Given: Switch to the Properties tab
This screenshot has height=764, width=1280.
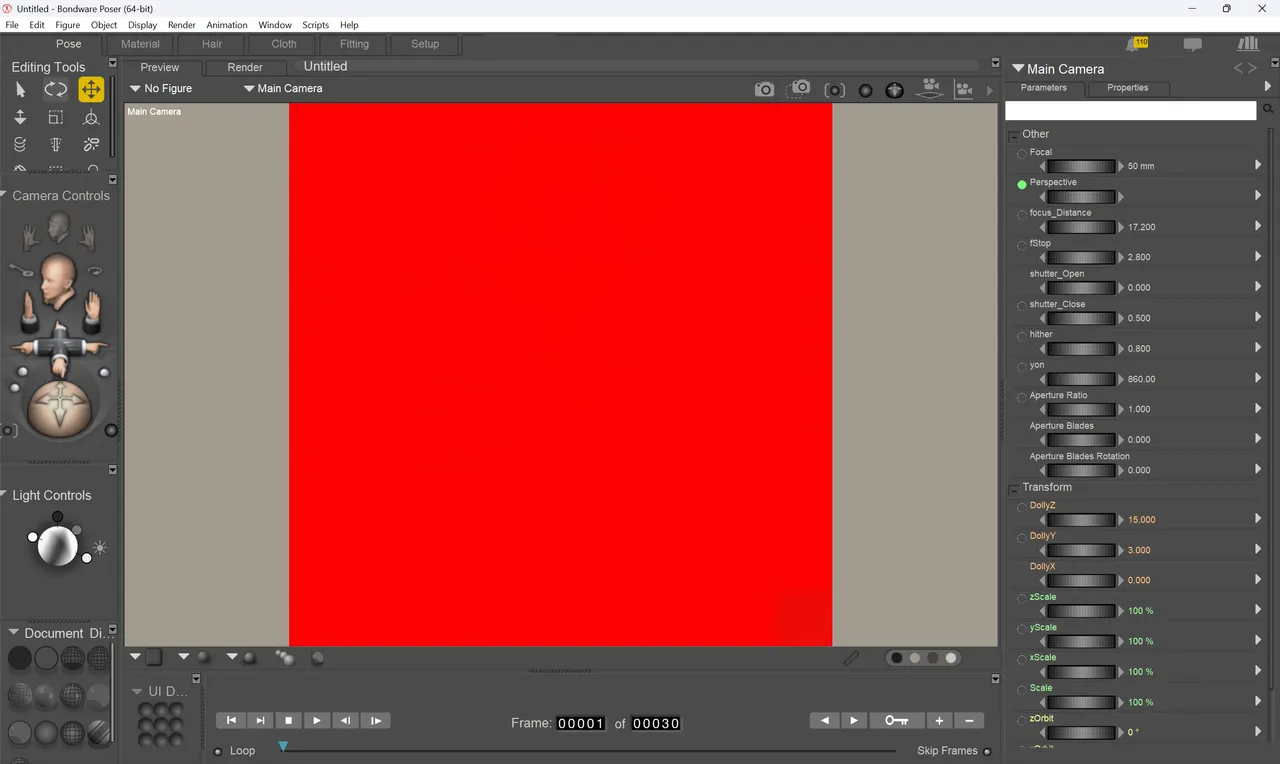Looking at the screenshot, I should click(1128, 88).
